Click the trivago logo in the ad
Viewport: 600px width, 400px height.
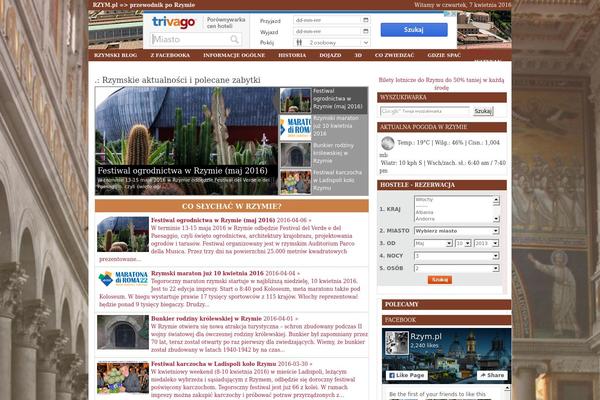pyautogui.click(x=173, y=22)
